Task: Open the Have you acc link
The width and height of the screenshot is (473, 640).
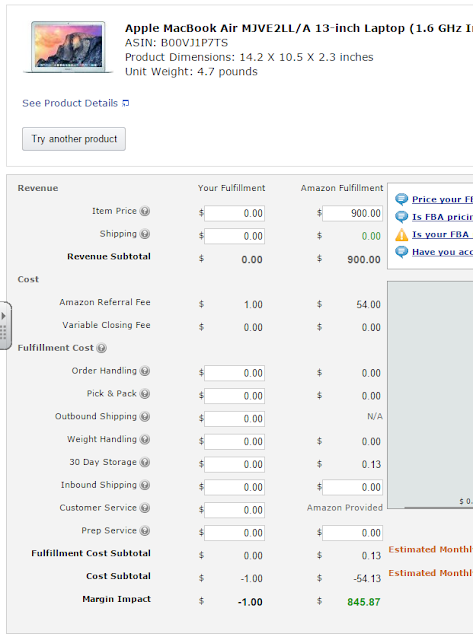Action: (x=442, y=252)
